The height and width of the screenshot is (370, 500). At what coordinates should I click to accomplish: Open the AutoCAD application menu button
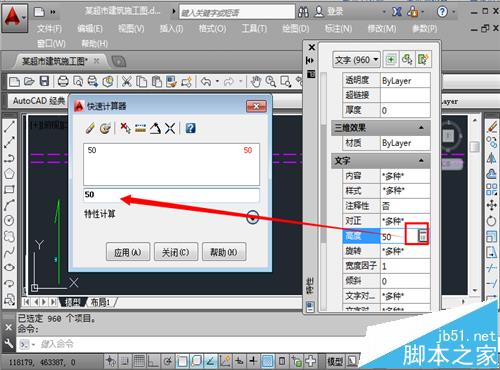[14, 18]
